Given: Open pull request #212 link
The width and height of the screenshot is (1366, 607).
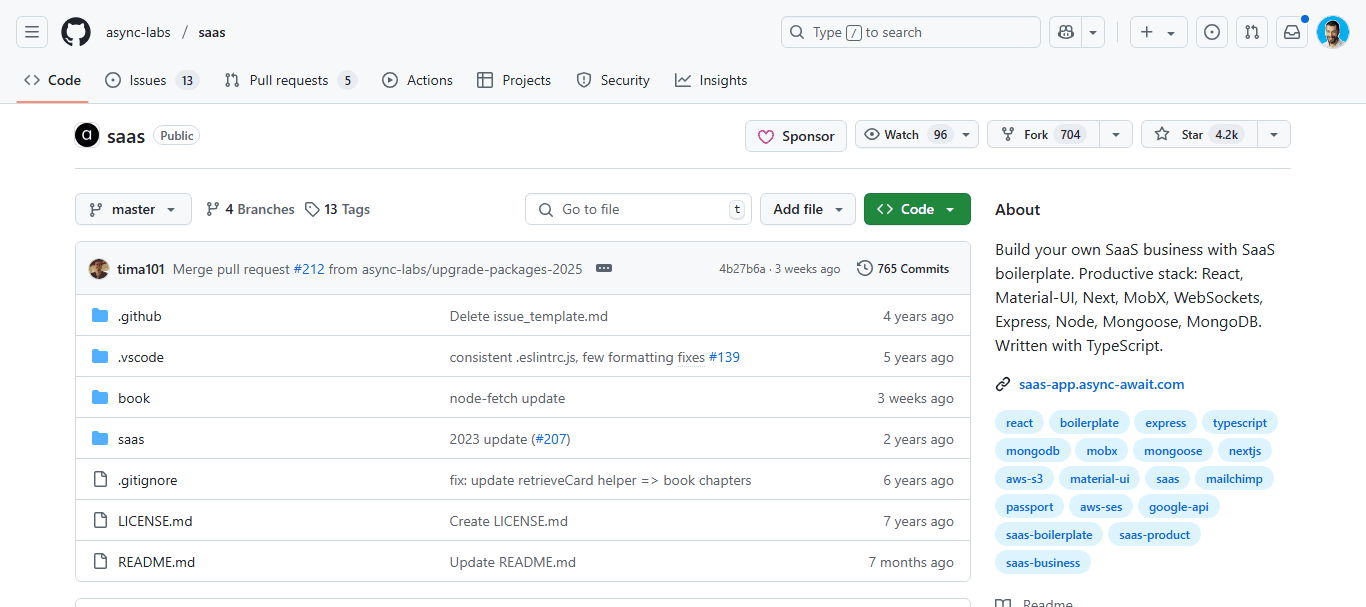Looking at the screenshot, I should (x=309, y=268).
